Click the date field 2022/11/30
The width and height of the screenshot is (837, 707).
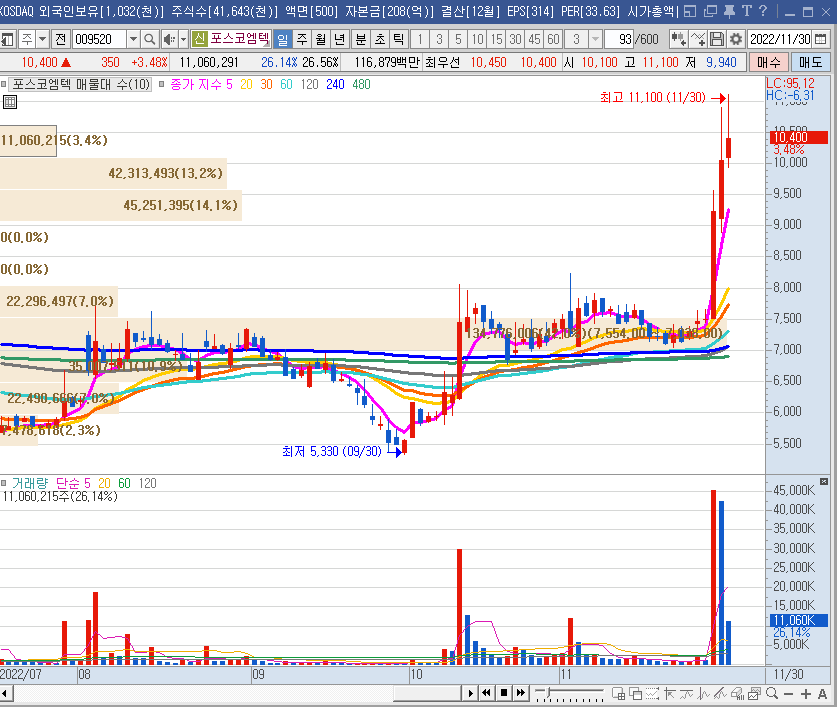pos(780,39)
